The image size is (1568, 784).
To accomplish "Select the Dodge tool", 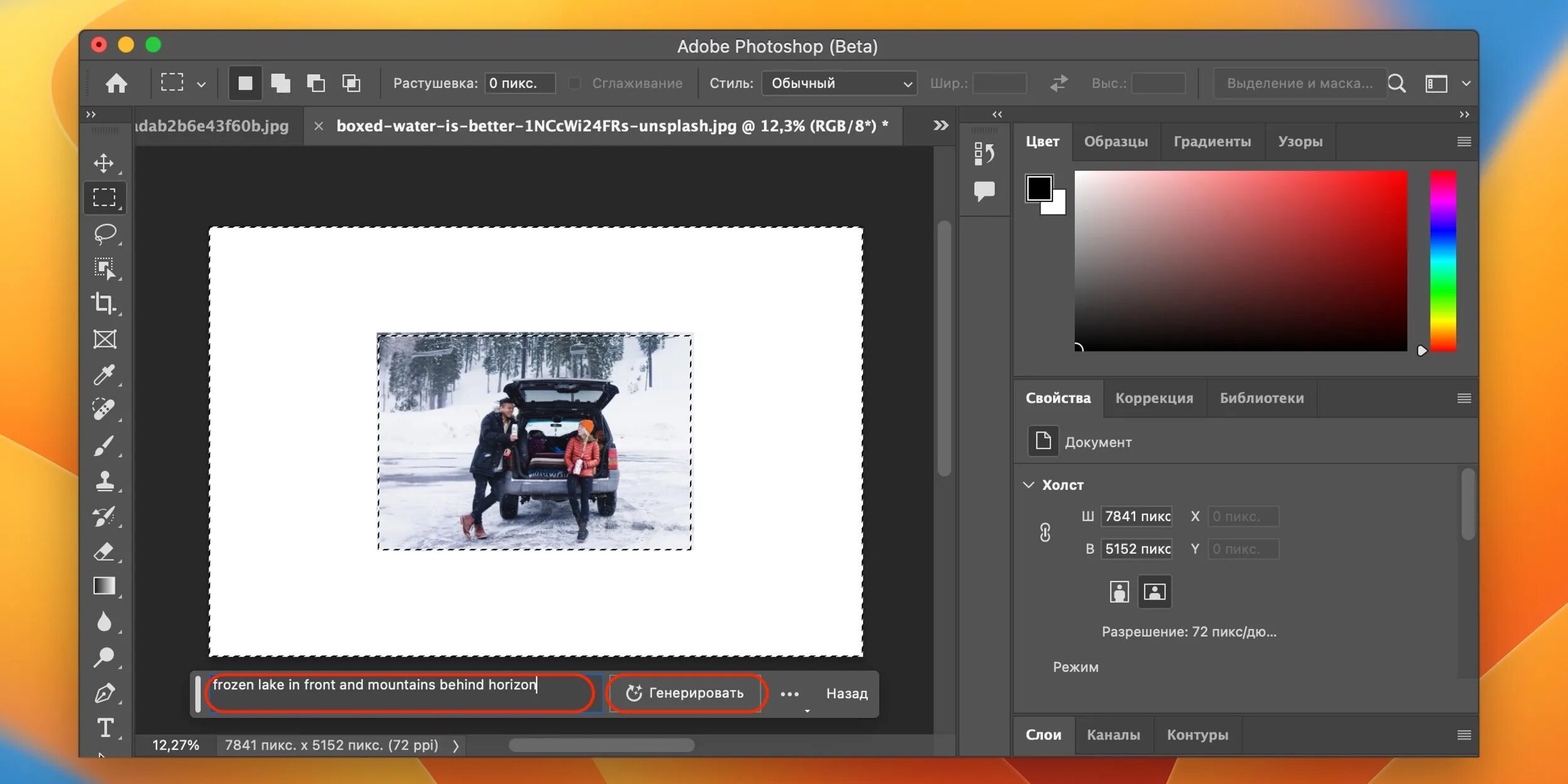I will pyautogui.click(x=104, y=657).
